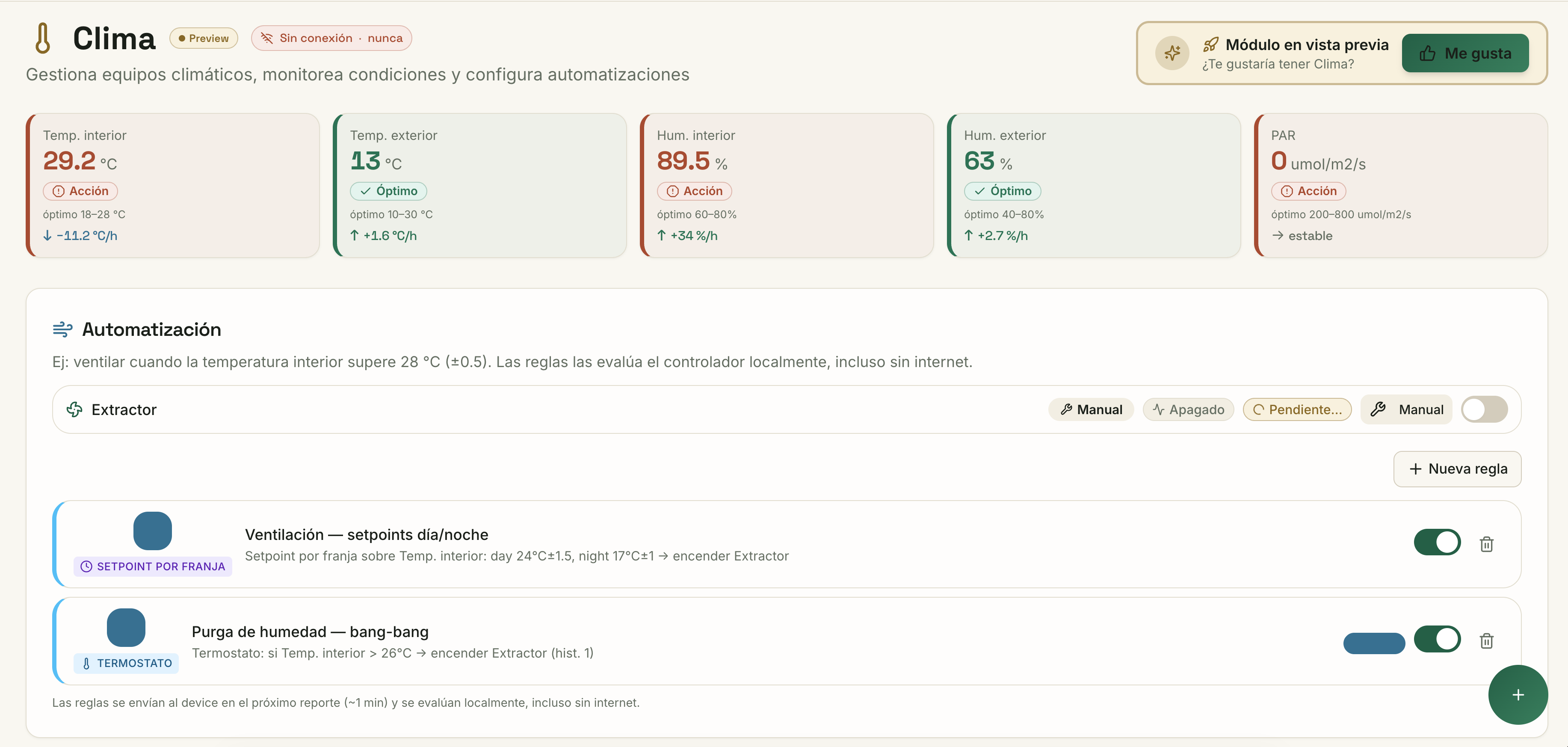Click the wind icon beside Automatización
This screenshot has width=1568, height=747.
click(62, 329)
